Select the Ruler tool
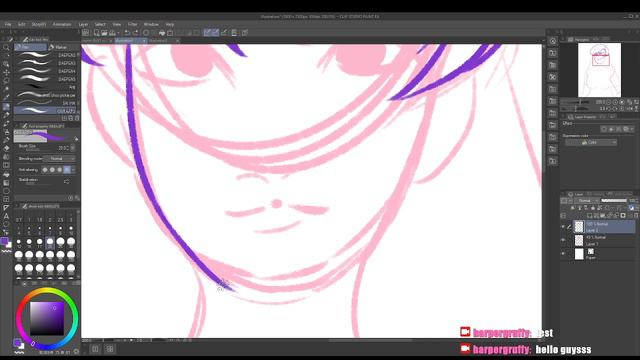640x360 pixels. tap(6, 208)
